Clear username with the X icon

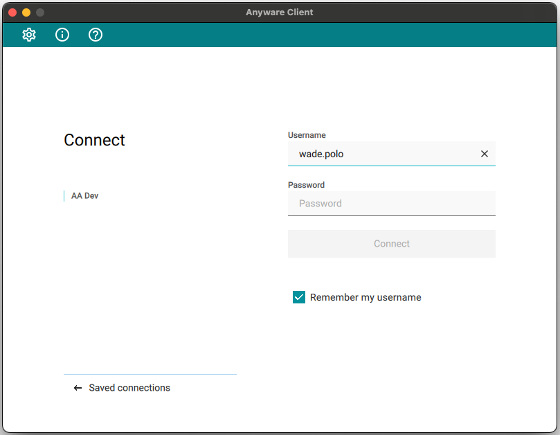point(484,154)
